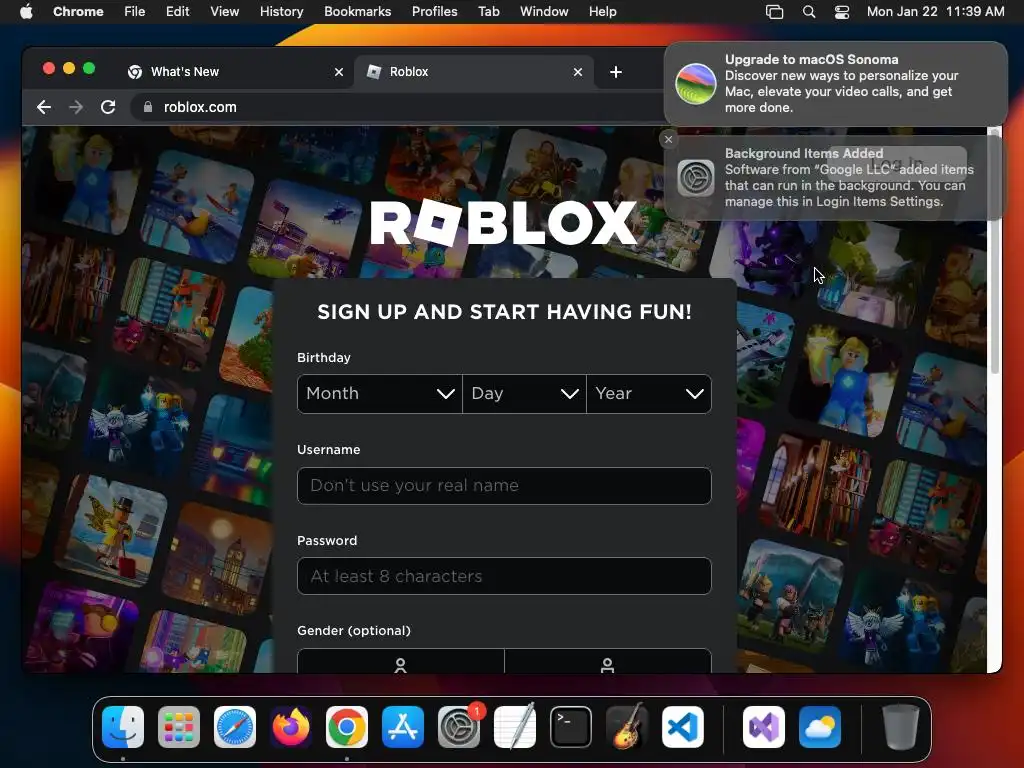This screenshot has width=1024, height=768.
Task: Open Visual Studio purple dock icon
Action: pos(763,727)
